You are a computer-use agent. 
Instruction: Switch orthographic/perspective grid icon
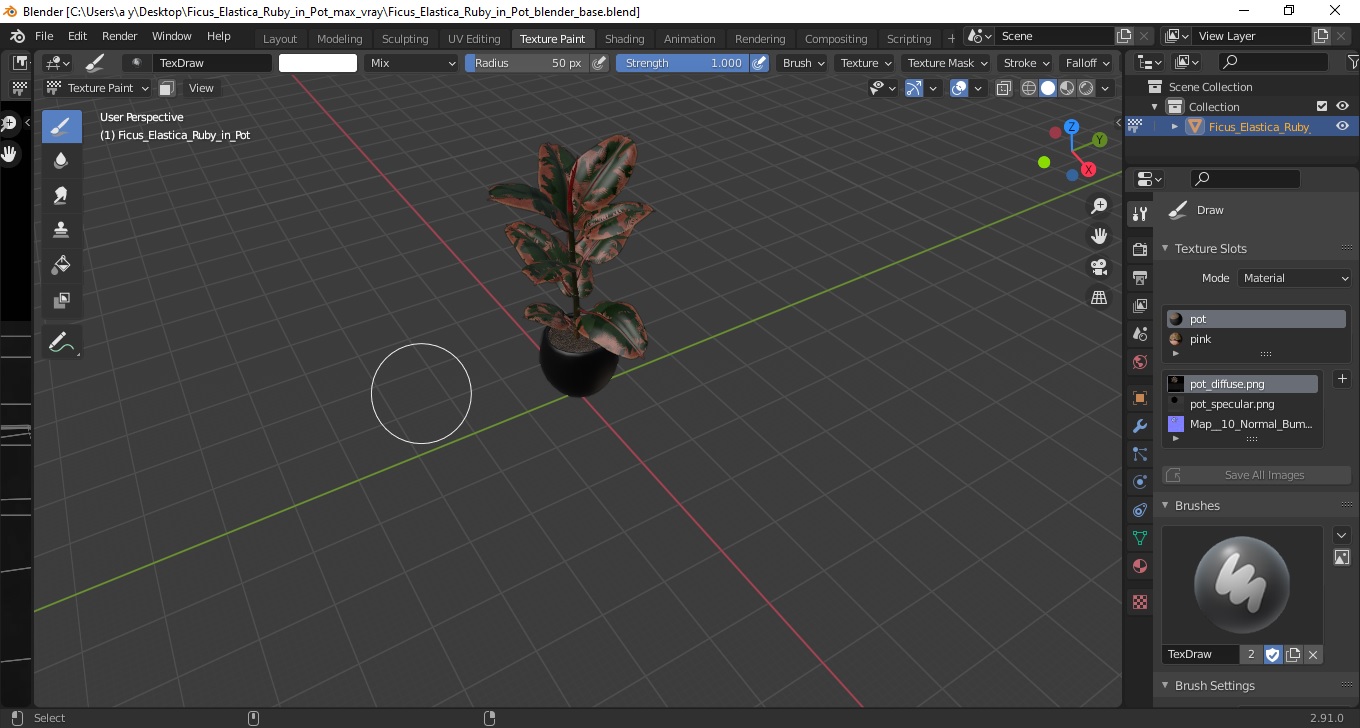point(1099,297)
